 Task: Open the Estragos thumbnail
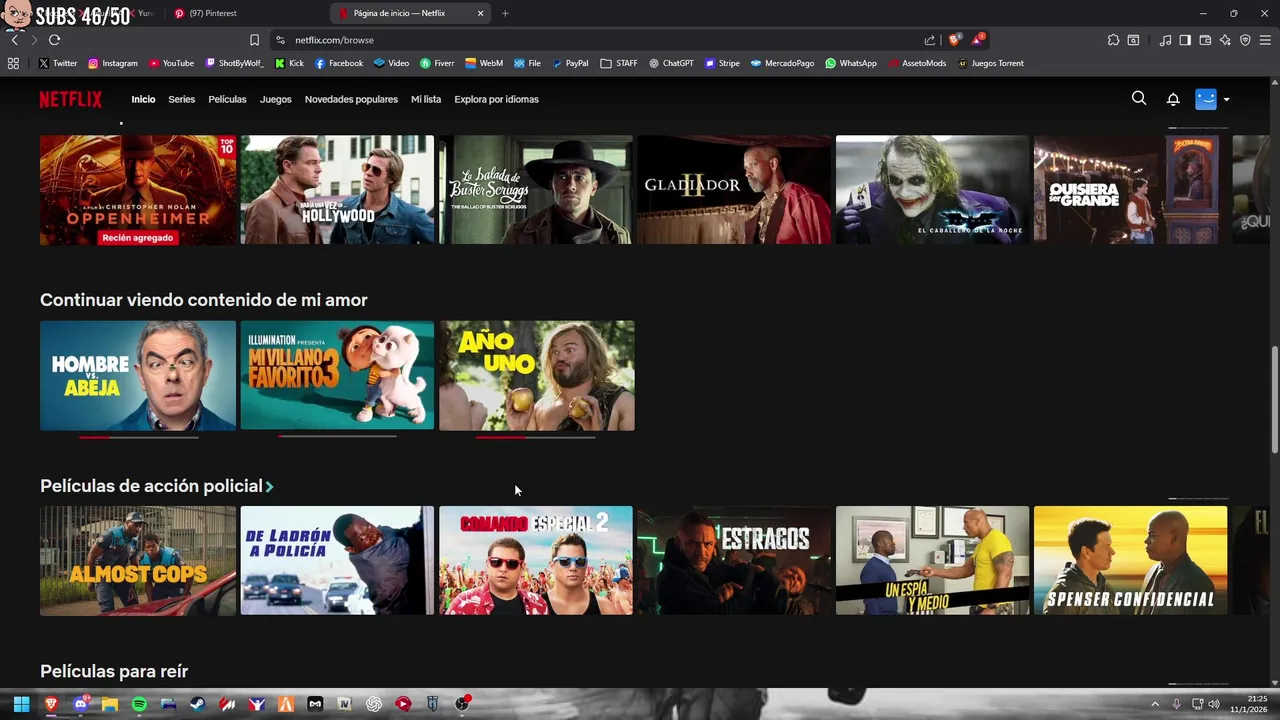tap(733, 560)
